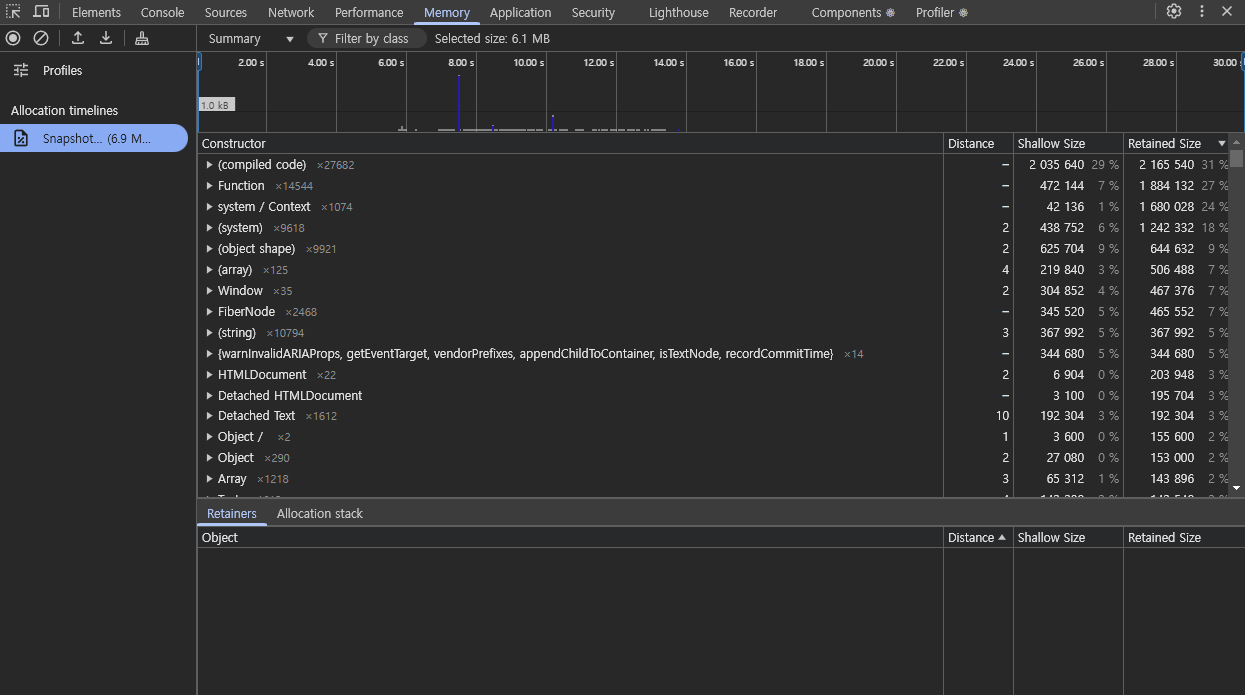Sort retainers by Retained Size column

1184,538
